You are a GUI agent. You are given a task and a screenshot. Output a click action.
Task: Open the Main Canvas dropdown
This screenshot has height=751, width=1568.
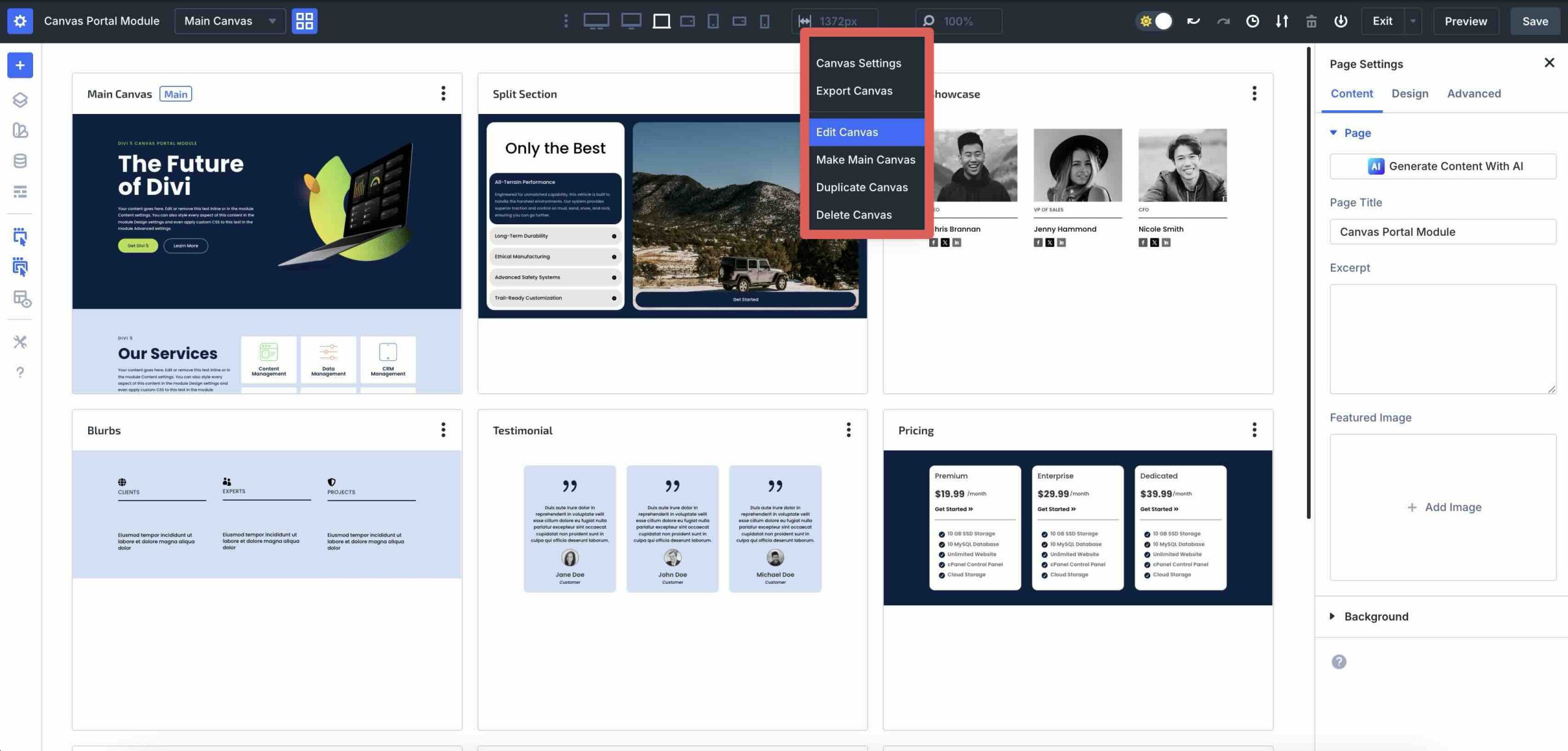230,21
